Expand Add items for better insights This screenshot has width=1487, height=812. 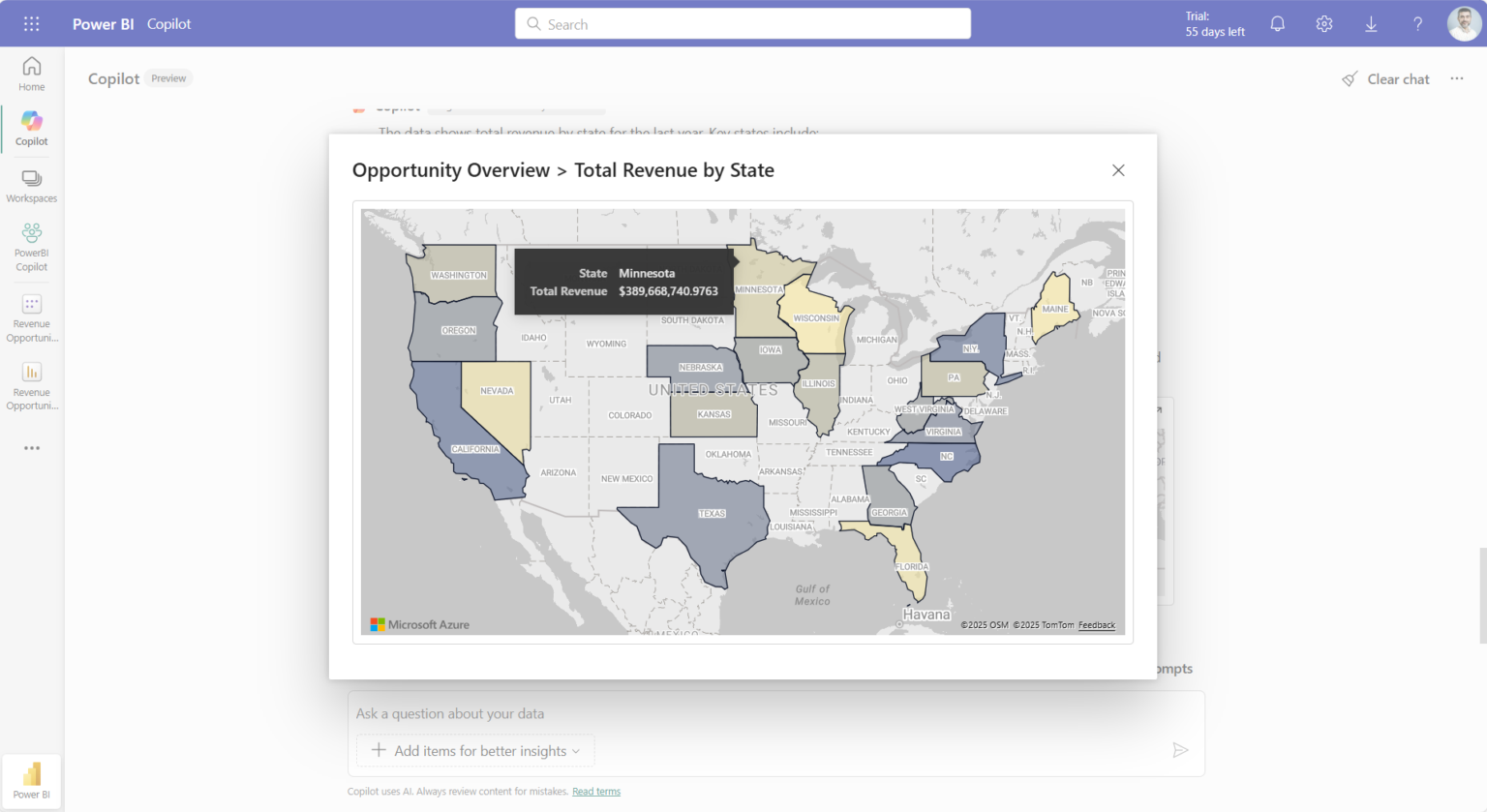coord(475,751)
